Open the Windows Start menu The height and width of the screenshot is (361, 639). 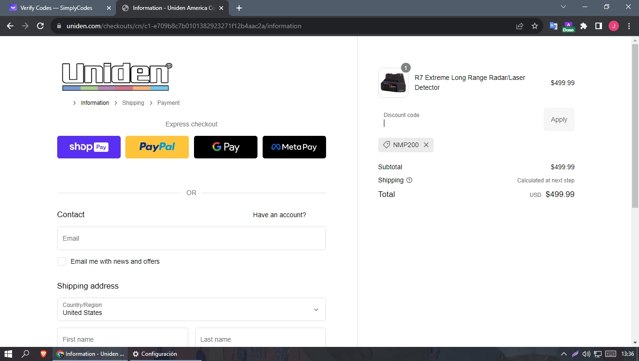[8, 354]
